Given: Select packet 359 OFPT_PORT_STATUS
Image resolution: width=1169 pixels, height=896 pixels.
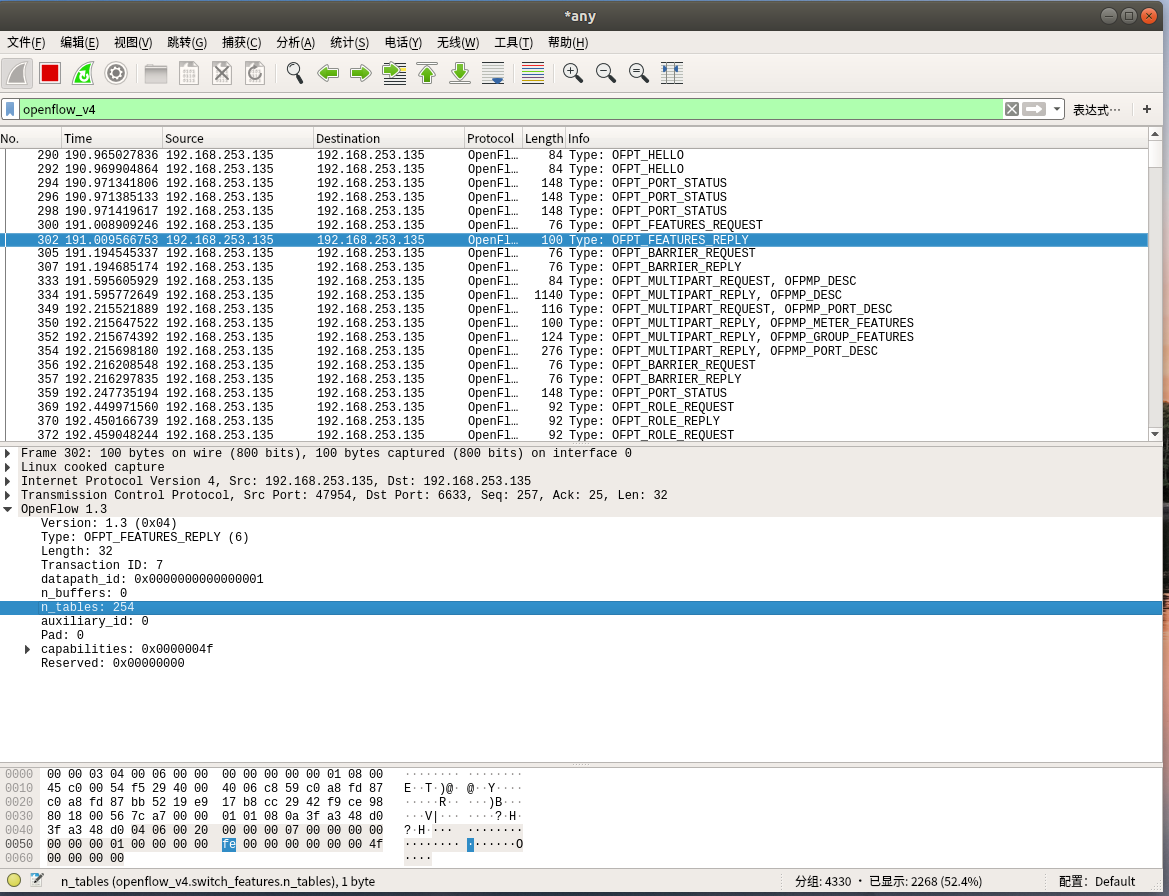Looking at the screenshot, I should point(576,393).
